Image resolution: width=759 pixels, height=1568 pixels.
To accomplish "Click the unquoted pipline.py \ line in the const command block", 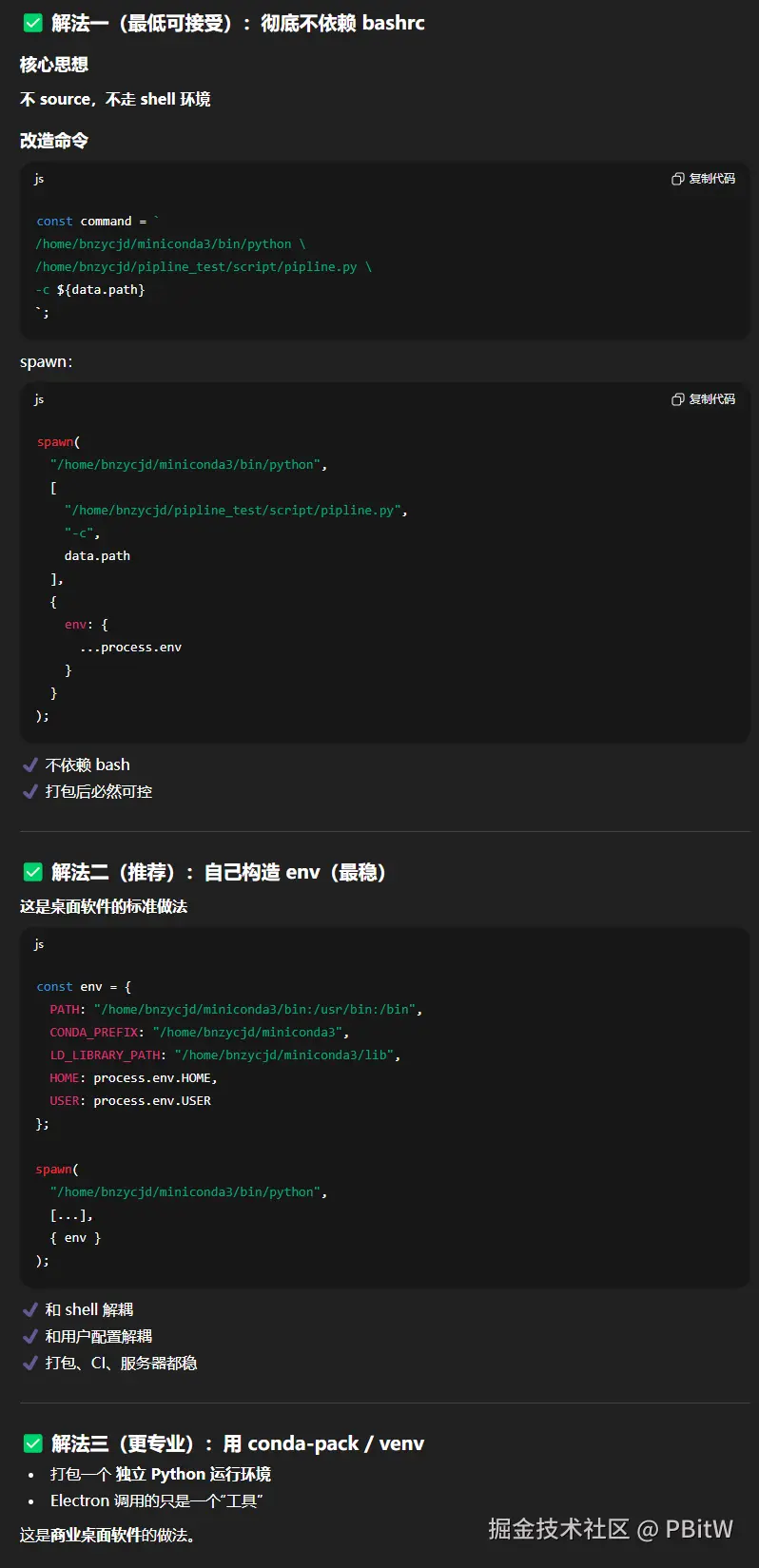I will 204,266.
